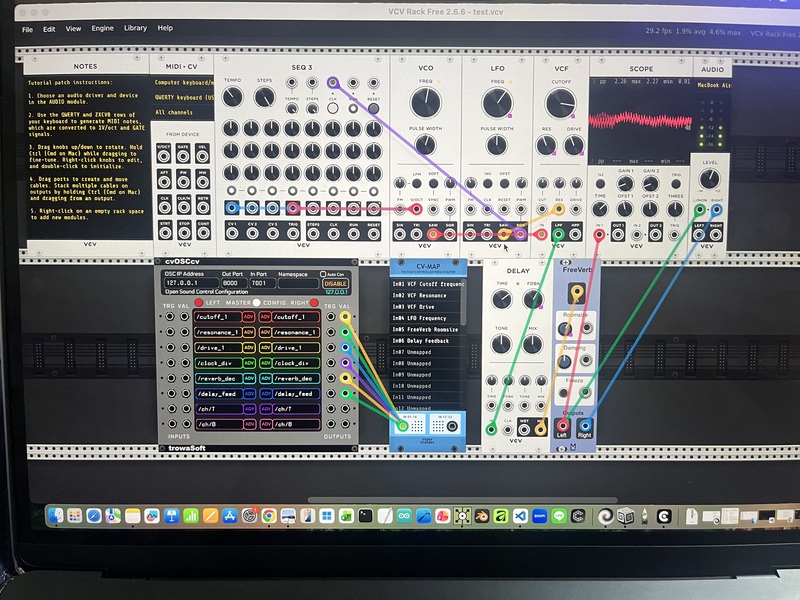Click the OSC IP Address field
The width and height of the screenshot is (800, 600).
pyautogui.click(x=191, y=283)
